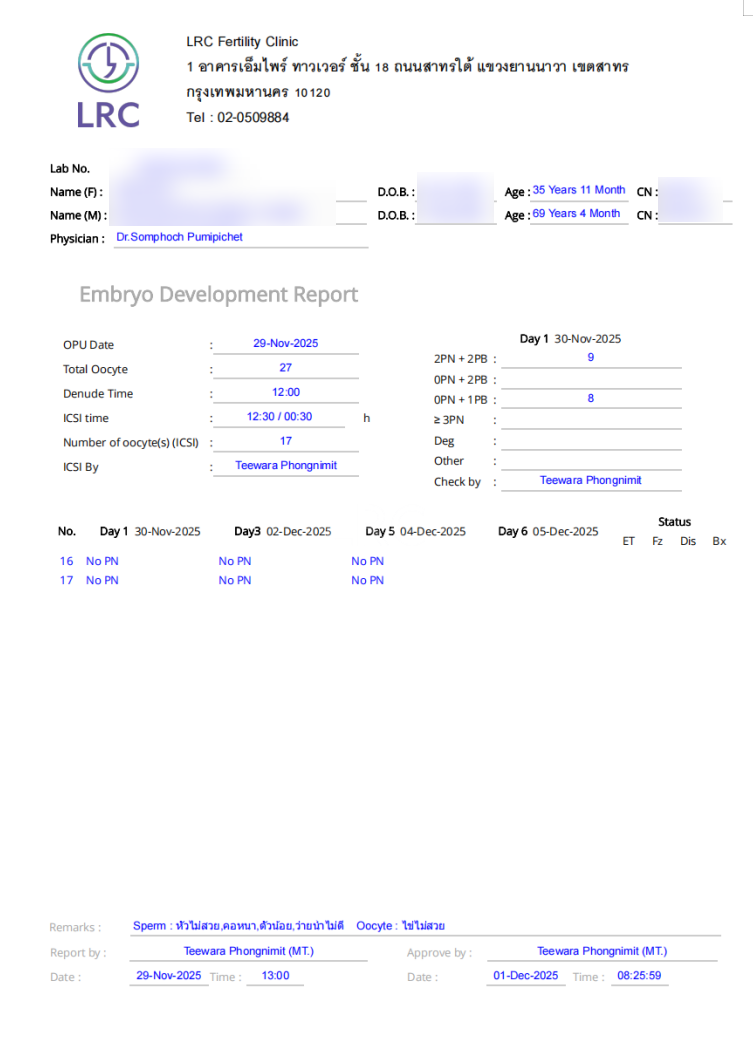Click the Denude Time field 12:00

coord(285,392)
